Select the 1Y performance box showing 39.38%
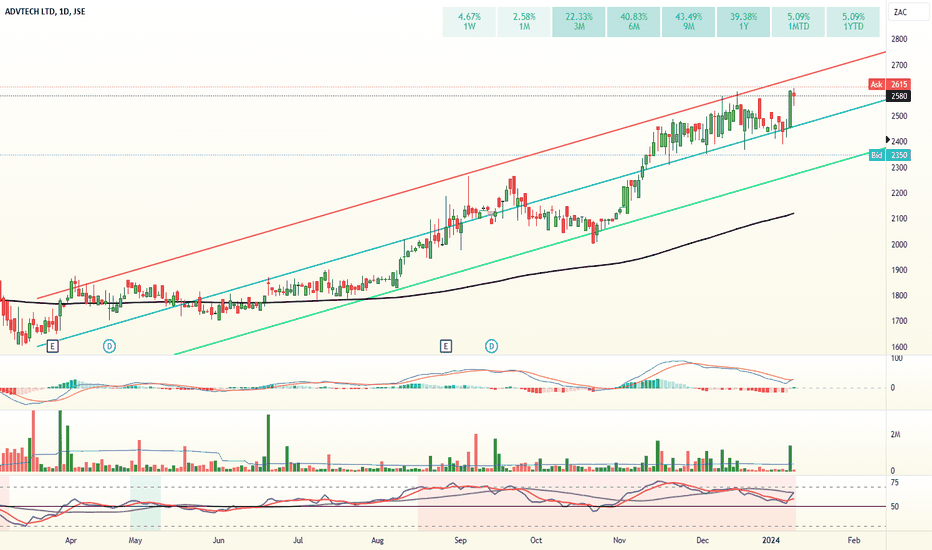The image size is (932, 550). 744,22
